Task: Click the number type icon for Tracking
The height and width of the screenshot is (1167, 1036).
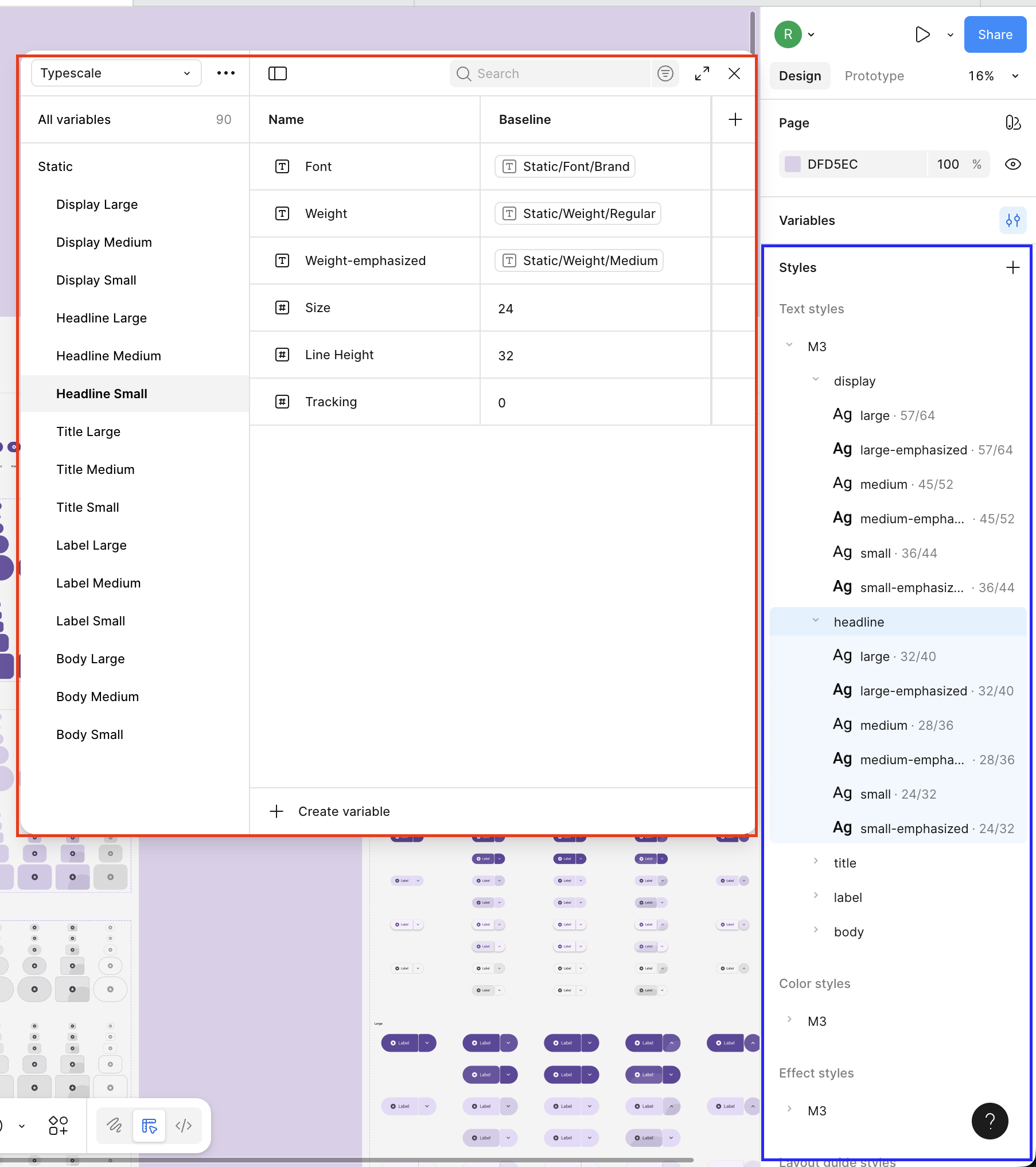Action: tap(282, 402)
